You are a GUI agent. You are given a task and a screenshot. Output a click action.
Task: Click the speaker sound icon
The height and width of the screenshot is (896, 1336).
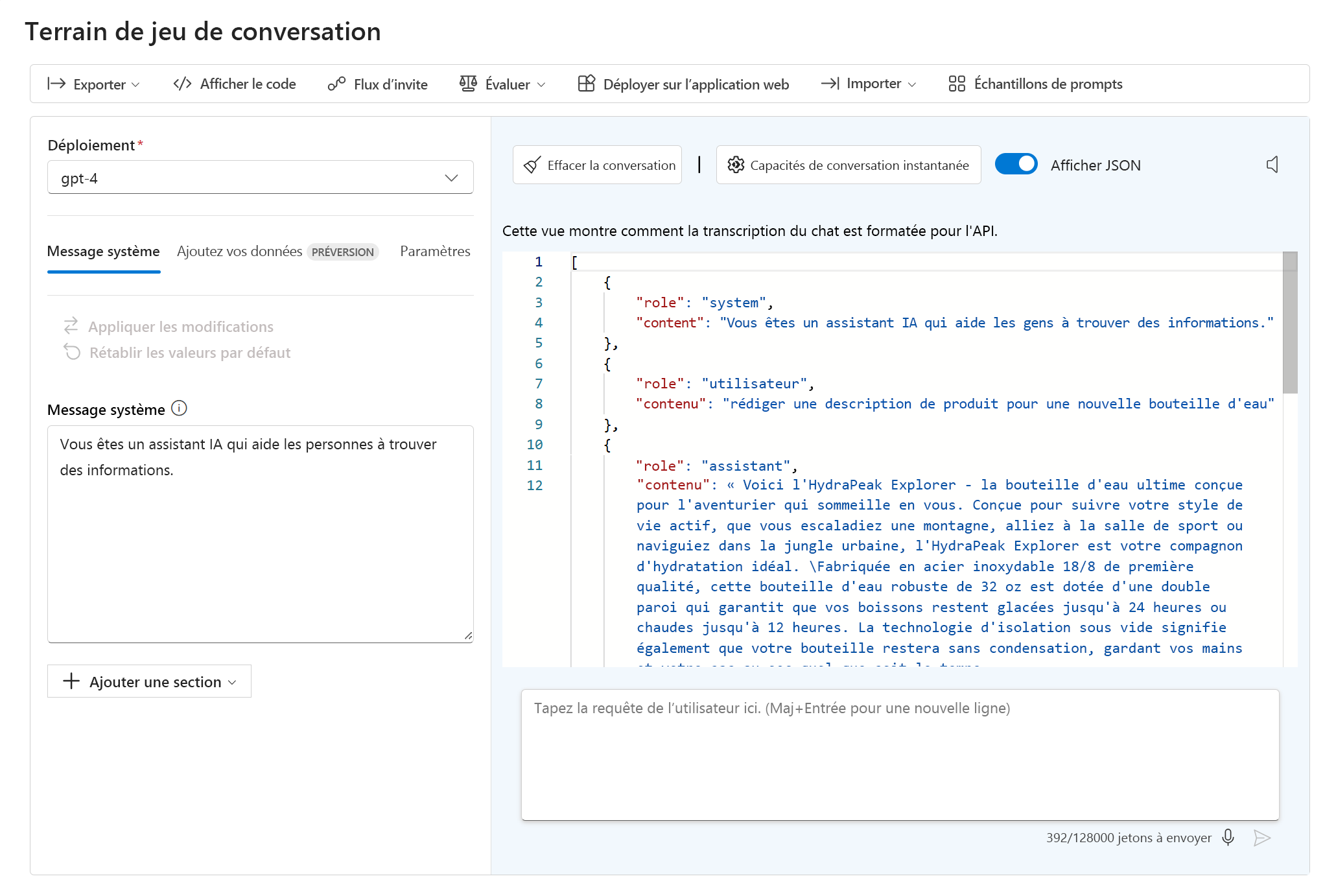click(x=1272, y=165)
